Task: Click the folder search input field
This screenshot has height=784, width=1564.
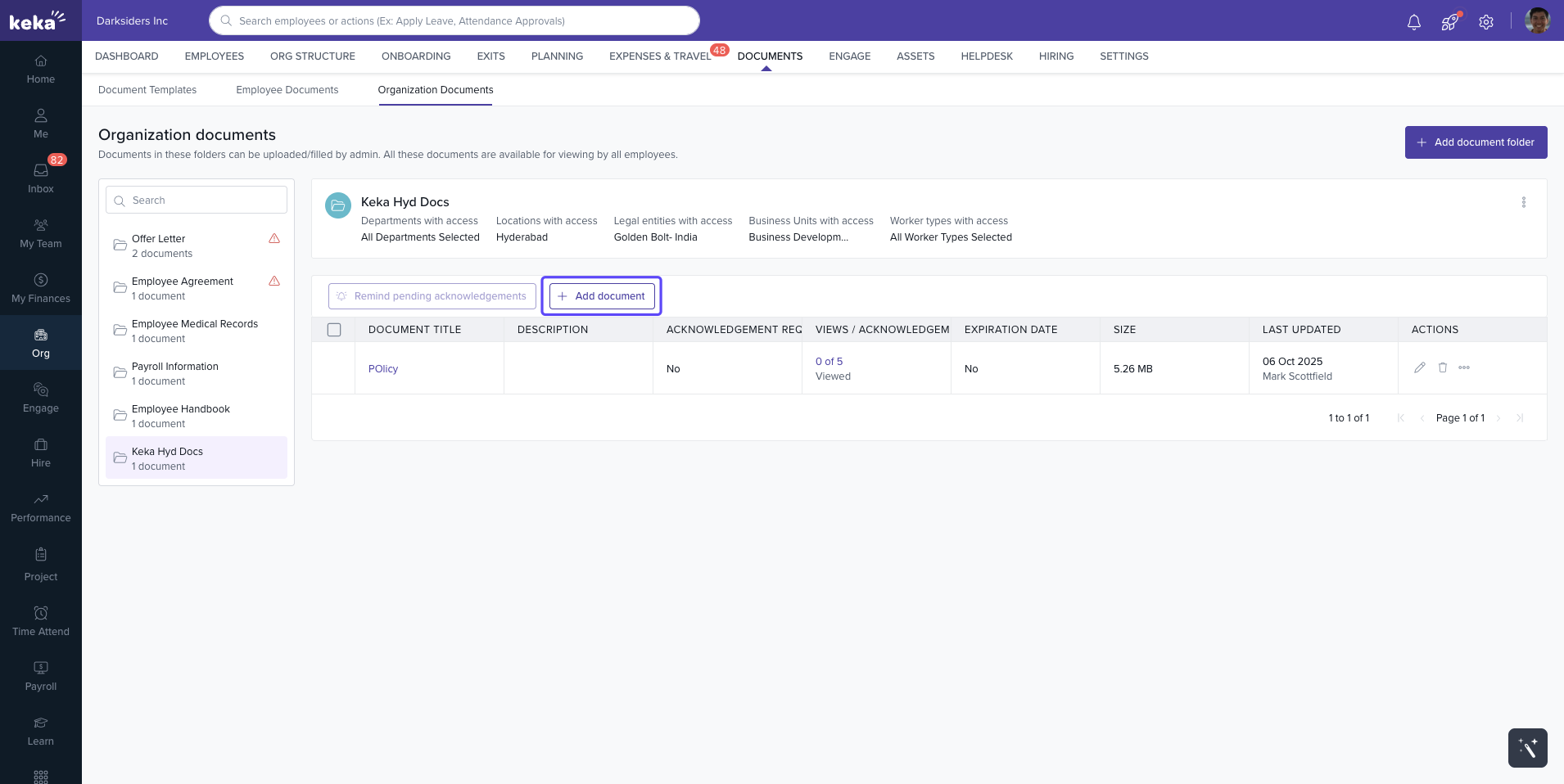Action: pos(205,201)
